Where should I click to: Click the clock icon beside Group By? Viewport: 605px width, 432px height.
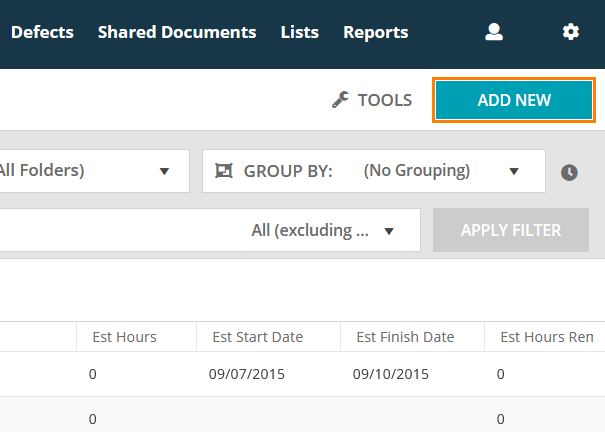click(569, 172)
